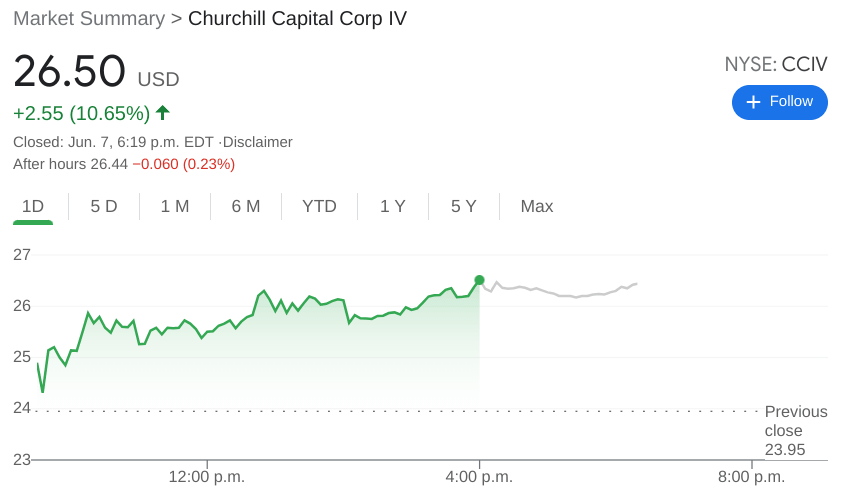This screenshot has width=851, height=503.
Task: Click the green up arrow icon
Action: (x=162, y=113)
